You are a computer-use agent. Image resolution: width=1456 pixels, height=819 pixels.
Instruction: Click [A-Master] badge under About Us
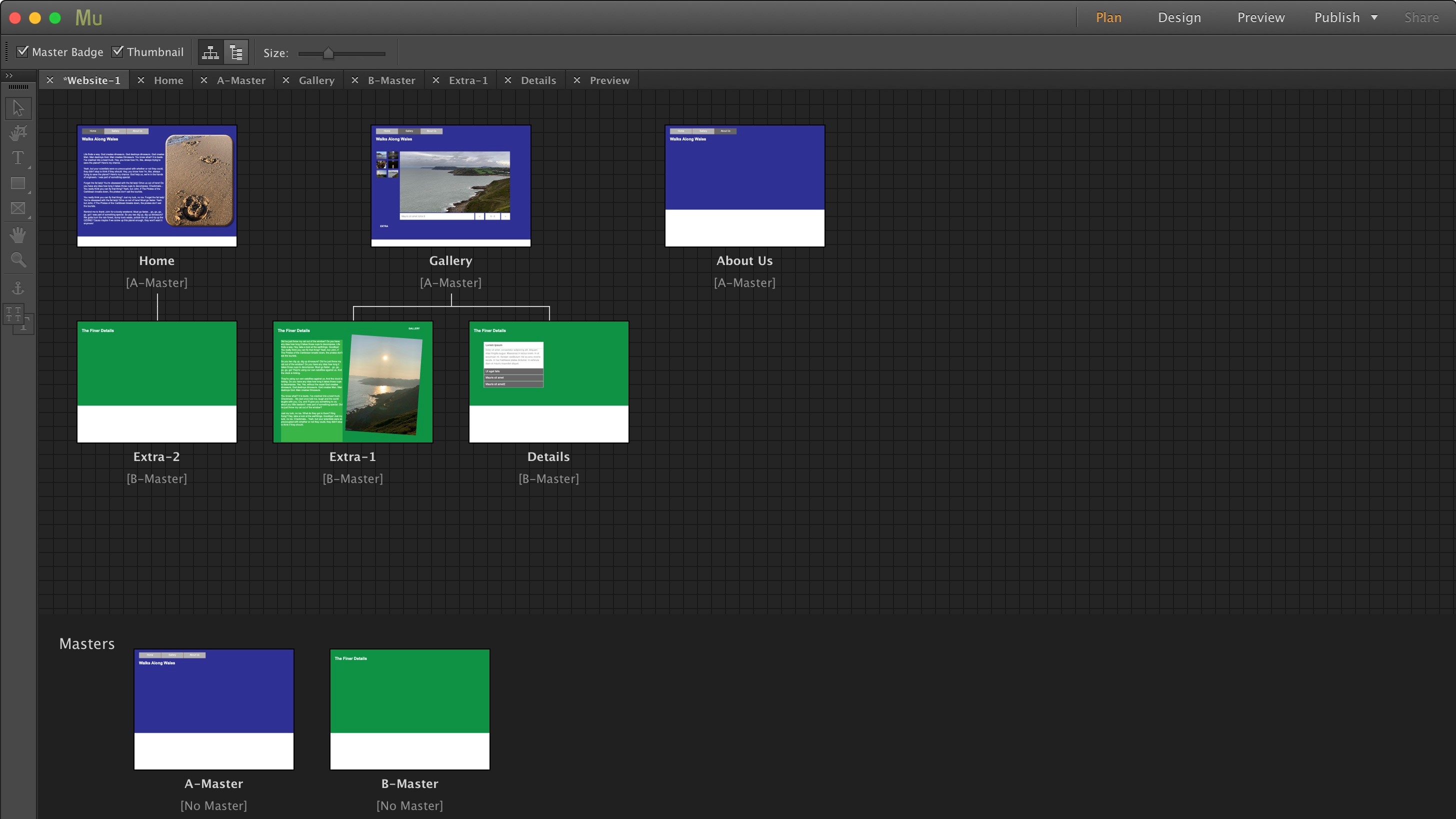(744, 282)
